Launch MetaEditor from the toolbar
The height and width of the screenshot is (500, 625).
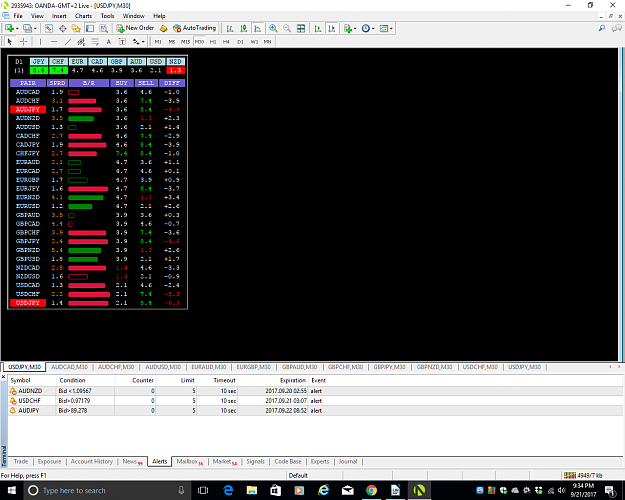[163, 28]
